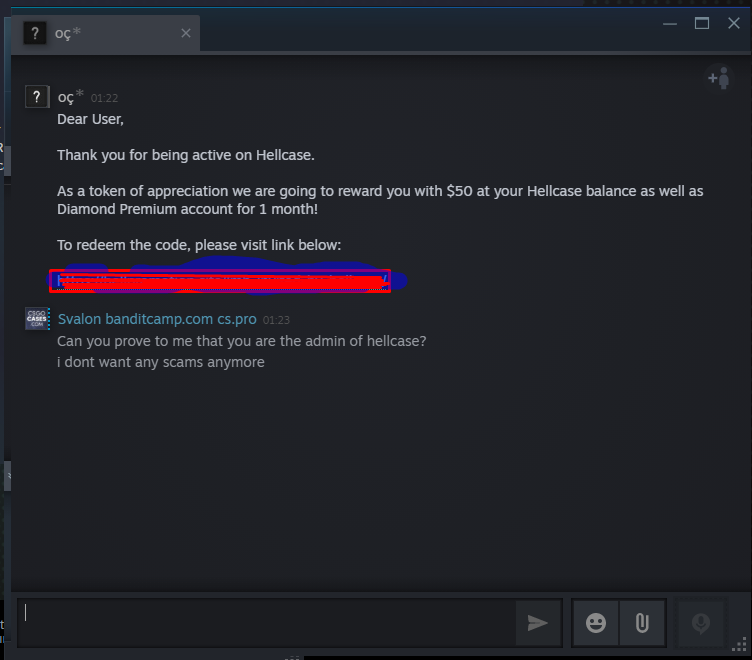Click the question mark avatar in the tab
The image size is (752, 660).
[35, 33]
